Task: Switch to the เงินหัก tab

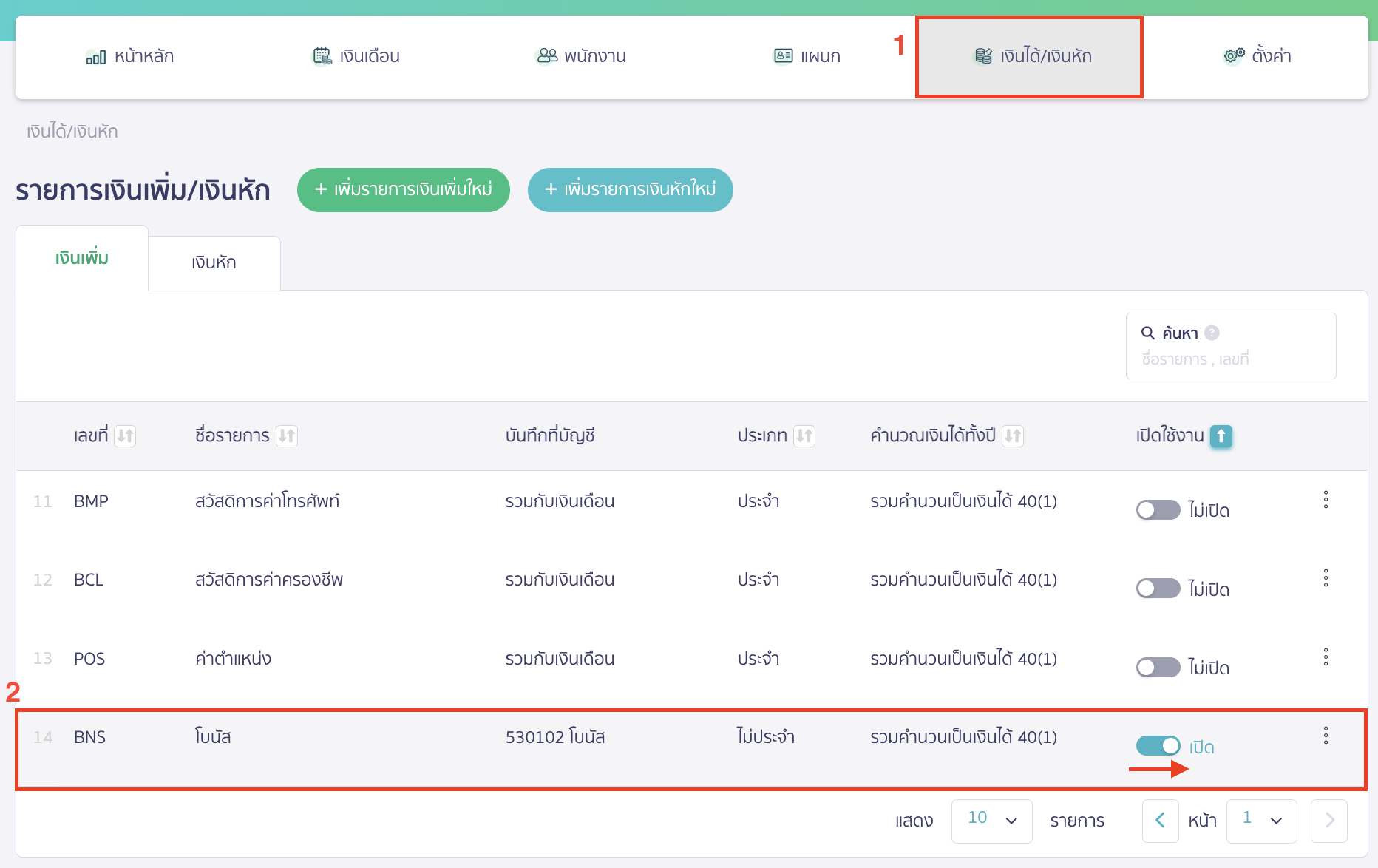Action: tap(214, 263)
